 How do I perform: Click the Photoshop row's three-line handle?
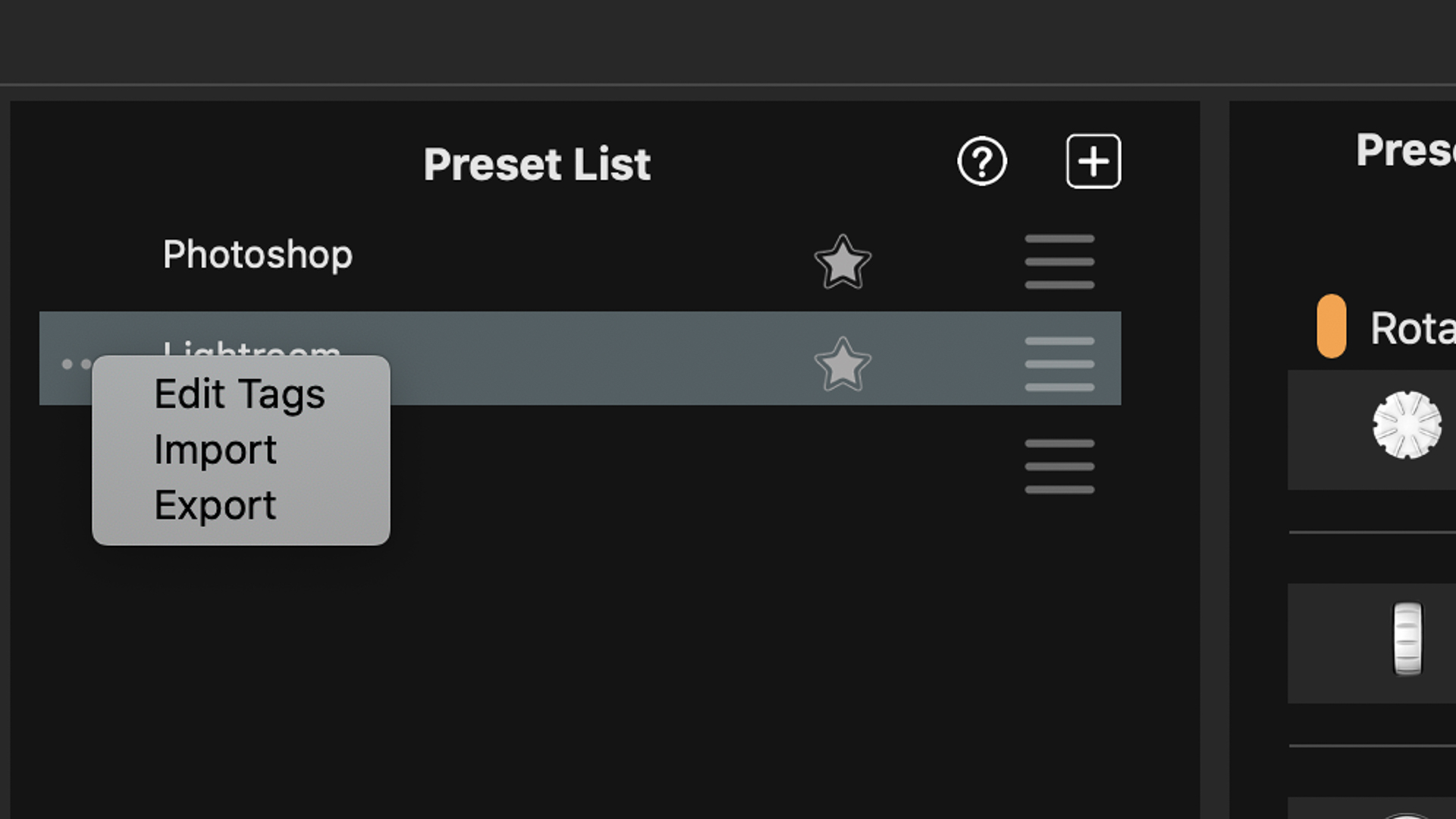point(1059,262)
